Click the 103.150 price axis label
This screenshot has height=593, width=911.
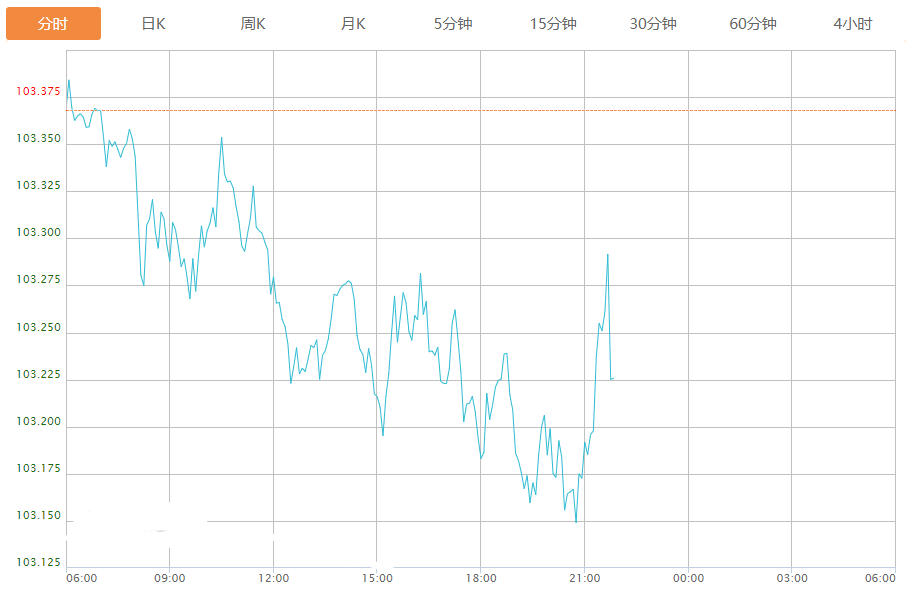38,516
